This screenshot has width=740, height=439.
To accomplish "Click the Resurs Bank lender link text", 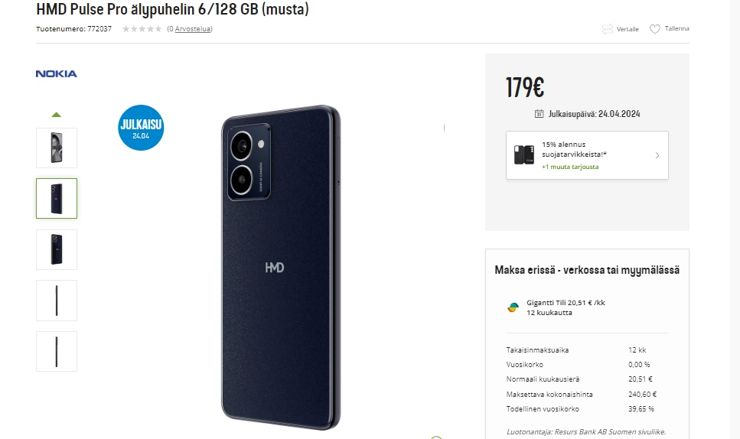I will pos(586,431).
